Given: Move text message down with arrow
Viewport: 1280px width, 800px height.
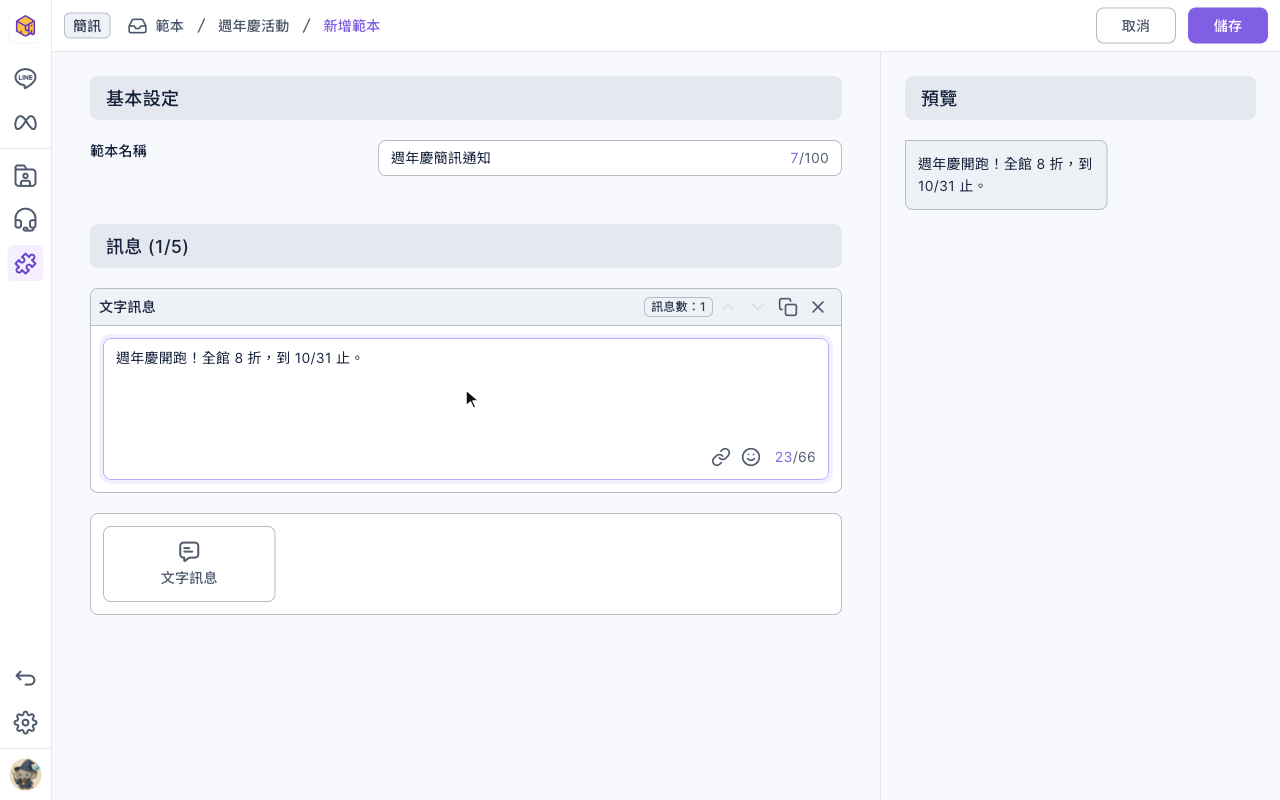Looking at the screenshot, I should 758,307.
